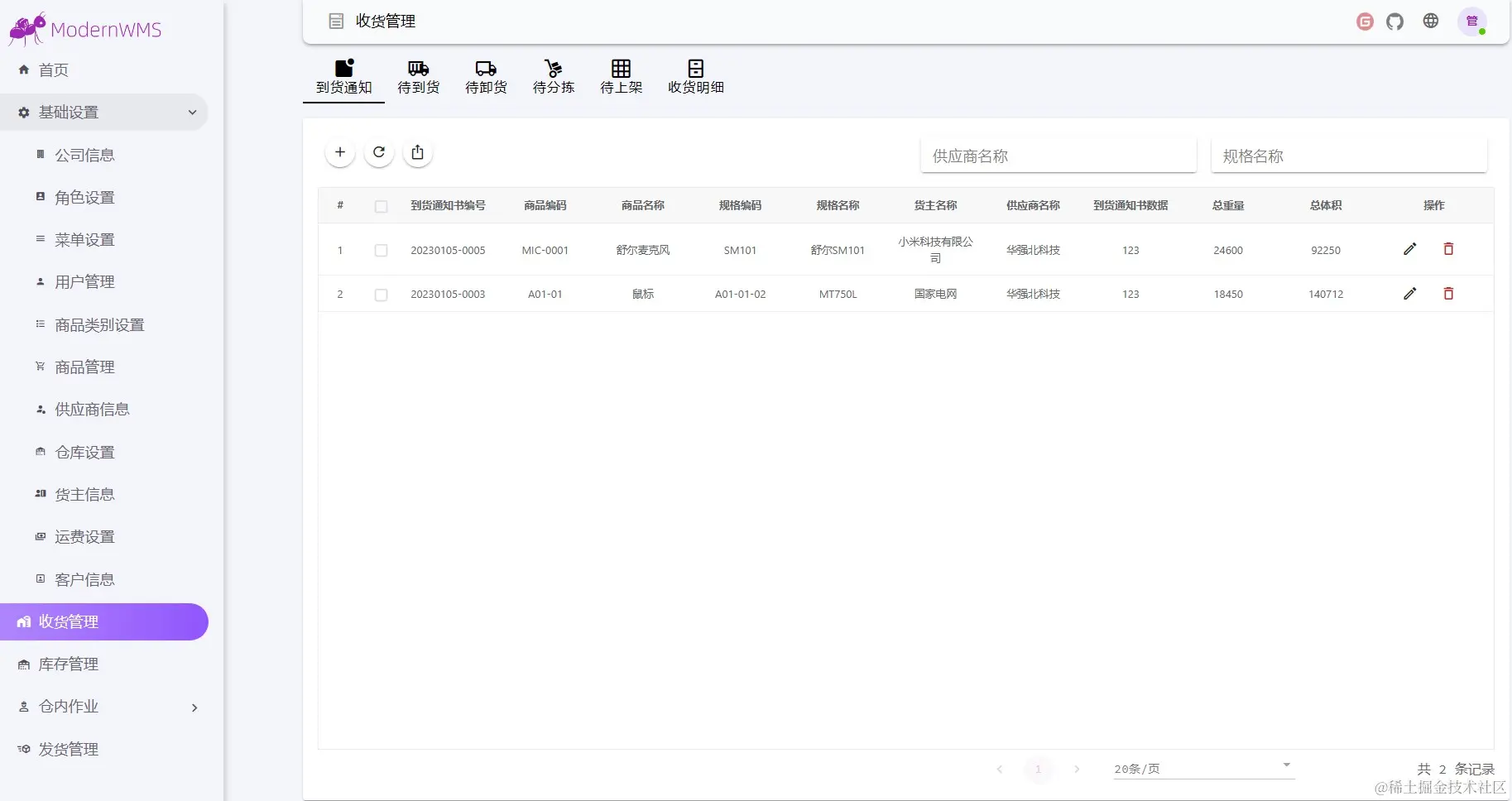Click the cell 92250
Image resolution: width=1512 pixels, height=801 pixels.
(x=1326, y=250)
